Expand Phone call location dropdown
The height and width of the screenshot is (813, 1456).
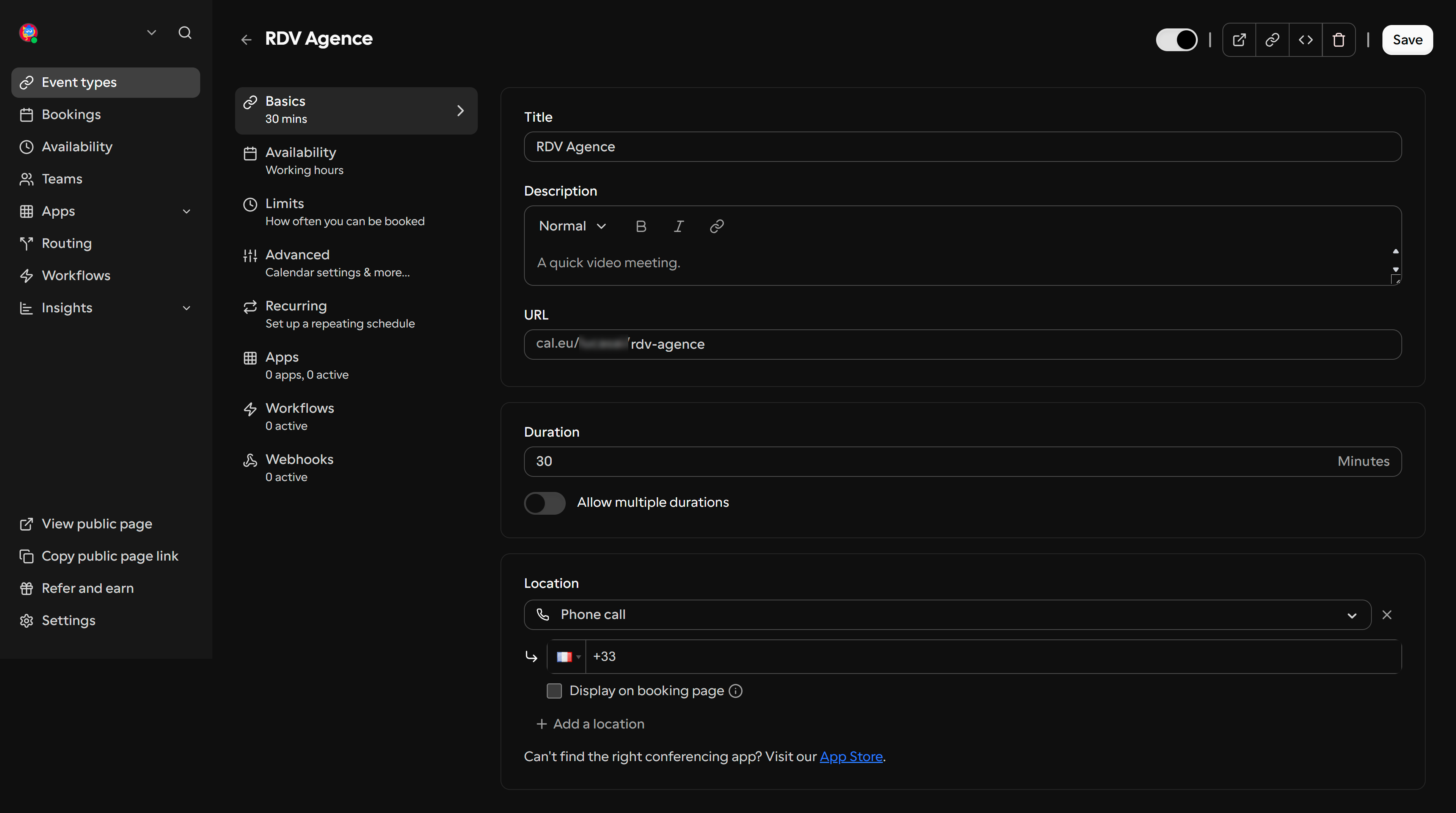[x=947, y=615]
